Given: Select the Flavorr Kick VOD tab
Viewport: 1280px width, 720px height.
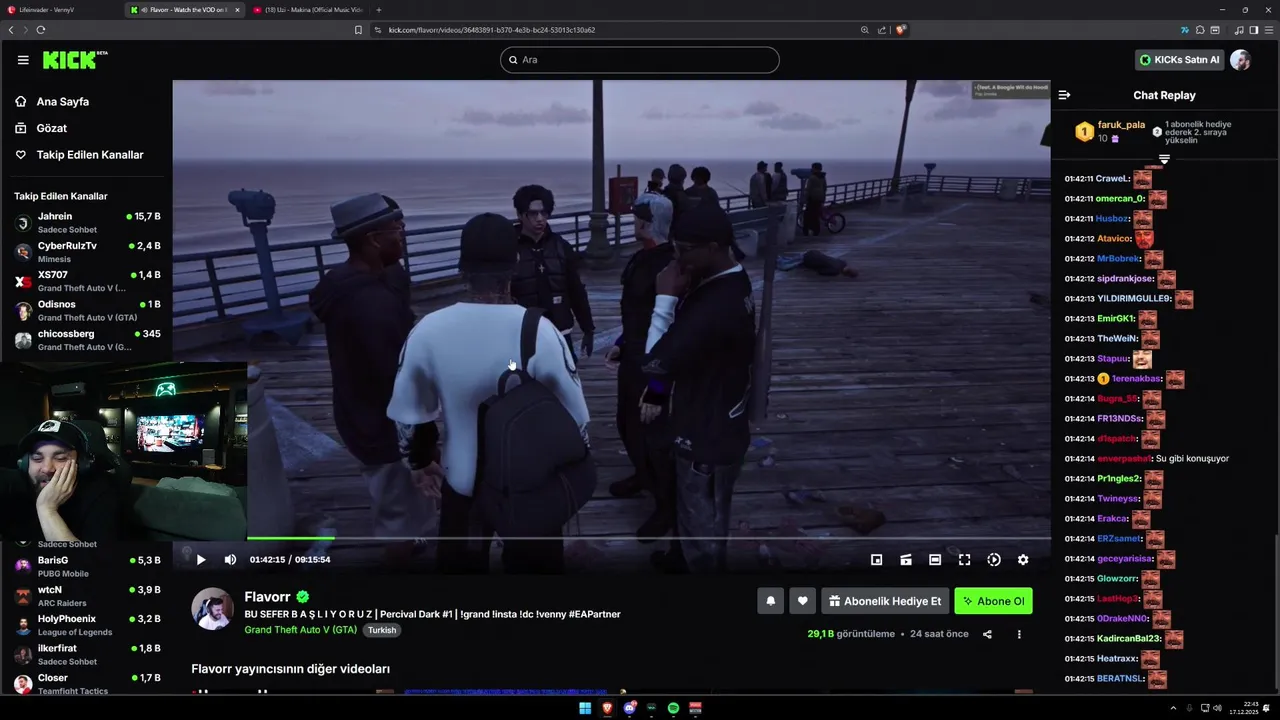Looking at the screenshot, I should pos(185,10).
